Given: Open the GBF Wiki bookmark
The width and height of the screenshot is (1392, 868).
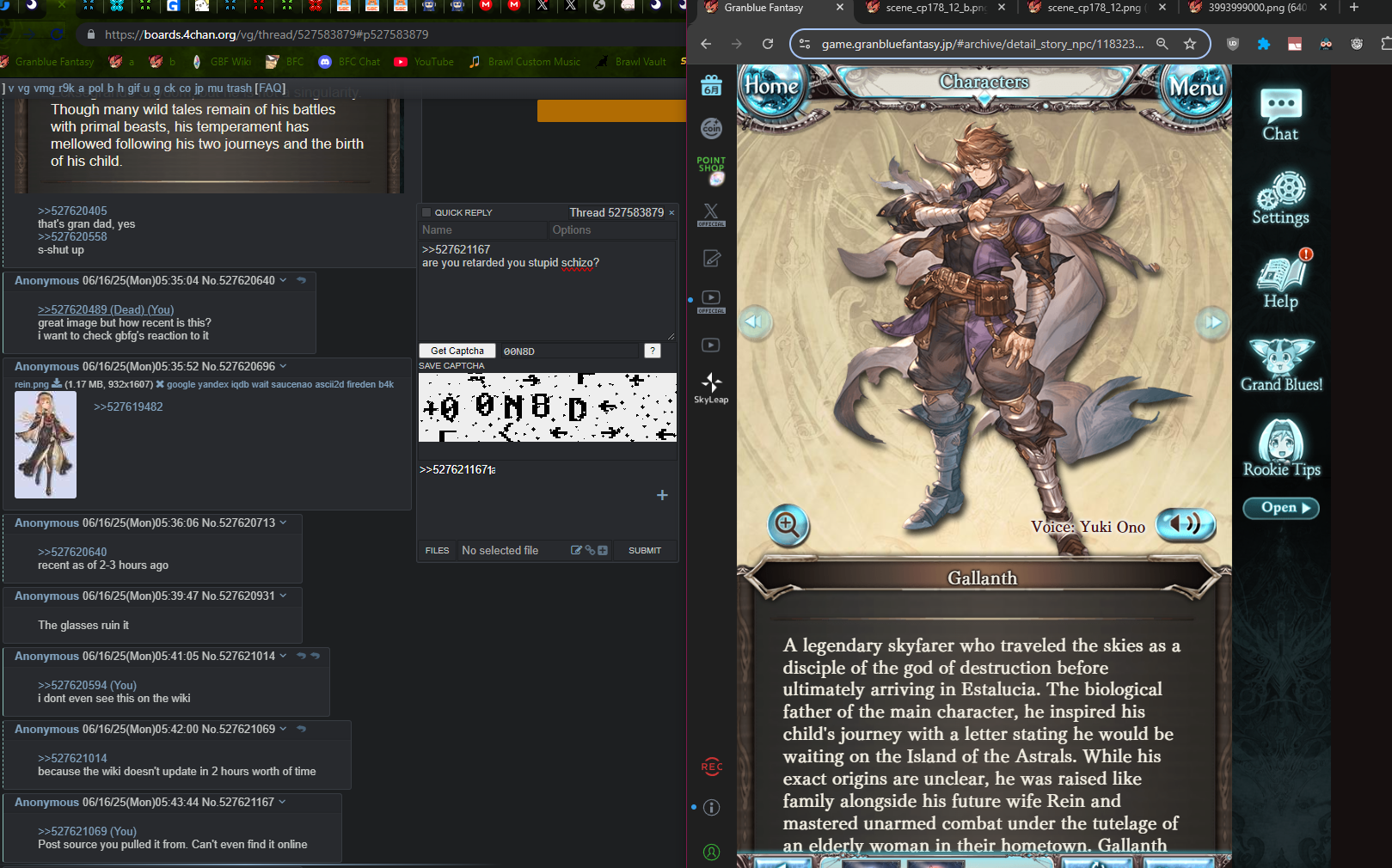Looking at the screenshot, I should coord(222,62).
